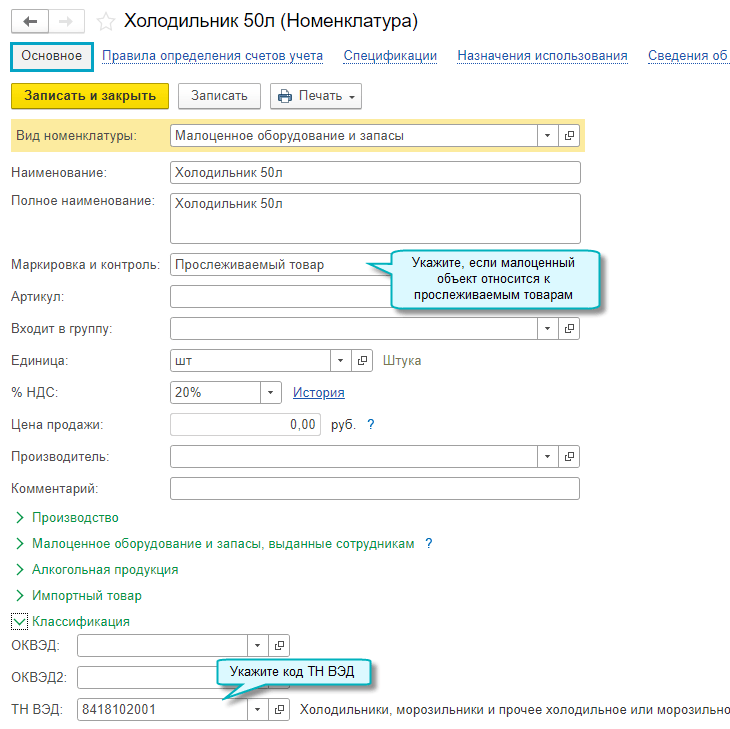Viewport: 730px width, 729px height.
Task: Click into the ОКВЭД2 field
Action: click(x=147, y=677)
